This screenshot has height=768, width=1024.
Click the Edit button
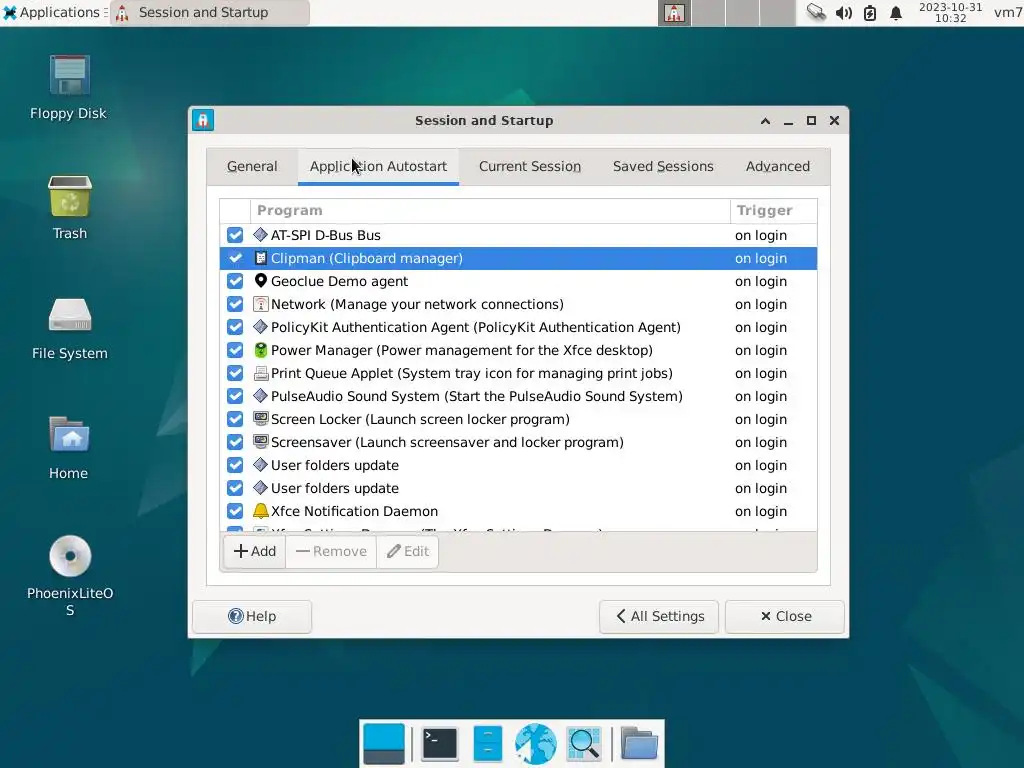pyautogui.click(x=408, y=551)
